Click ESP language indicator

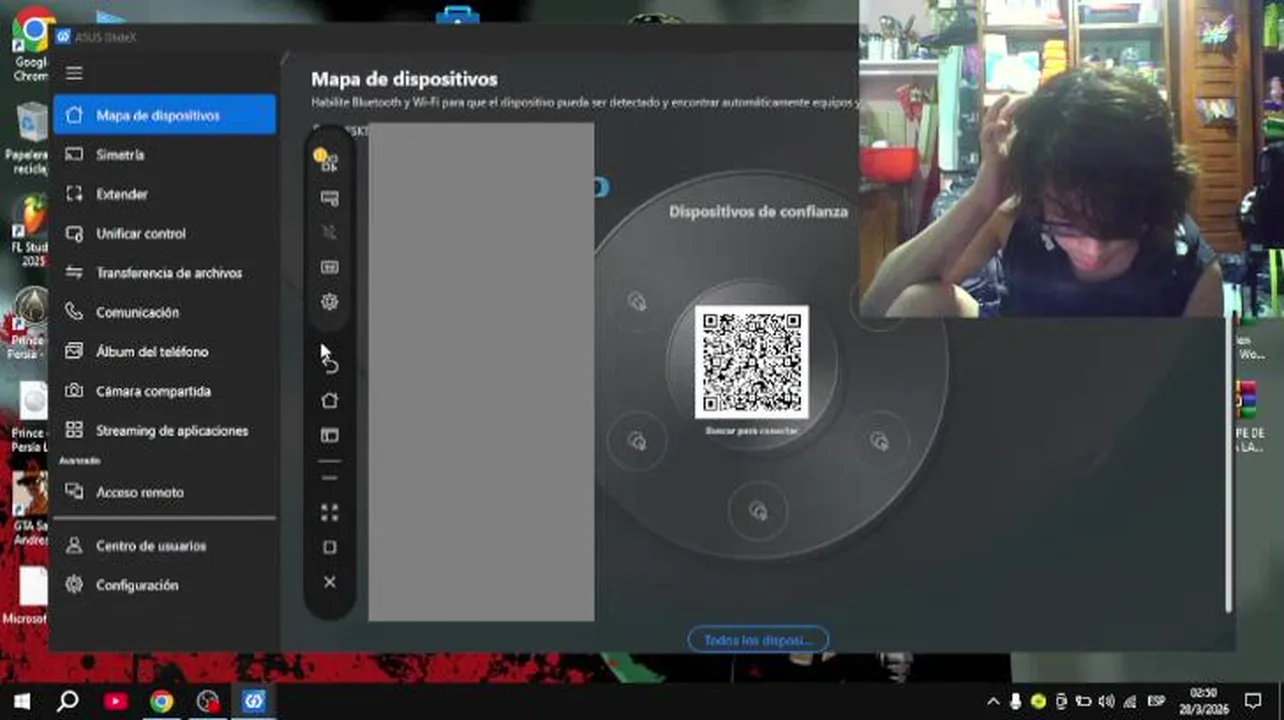coord(1156,701)
